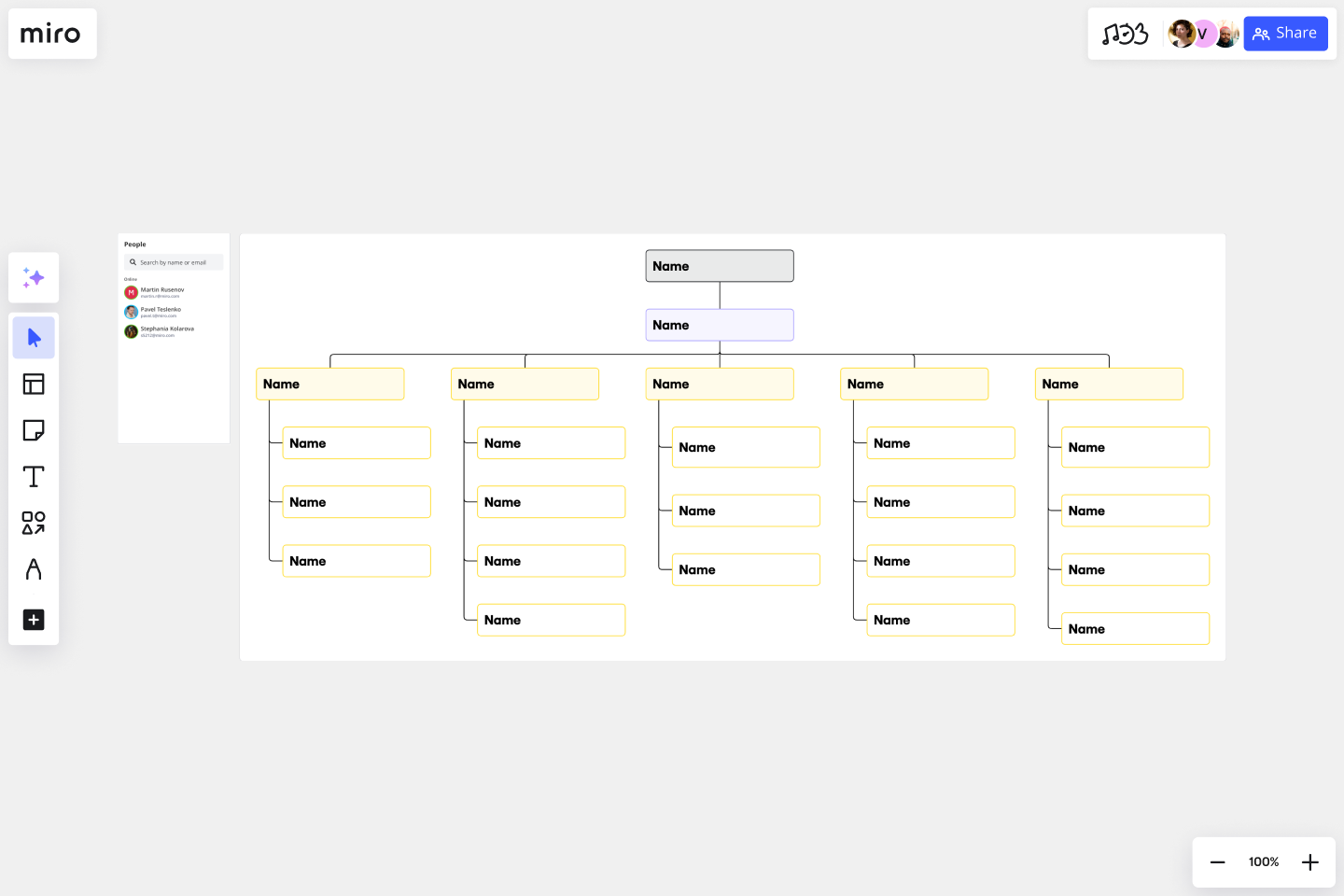
Task: Select the top root Name box in the chart
Action: pos(719,265)
